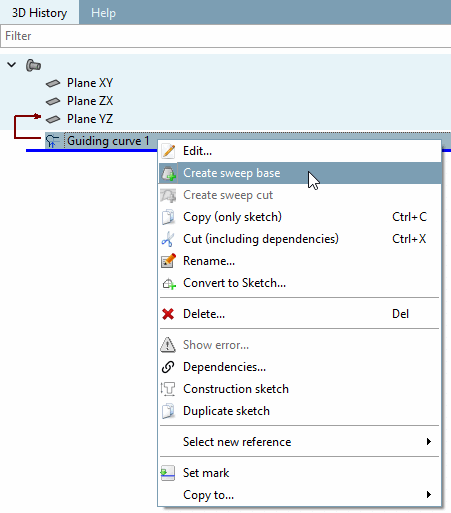This screenshot has height=513, width=451.
Task: Choose Copy (only sketch)
Action: 300,217
